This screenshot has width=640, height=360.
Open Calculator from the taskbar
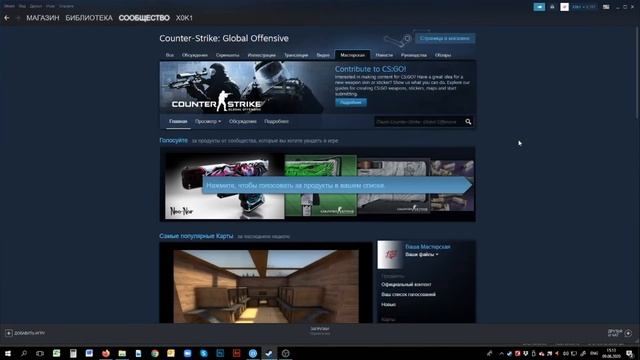[x=73, y=353]
